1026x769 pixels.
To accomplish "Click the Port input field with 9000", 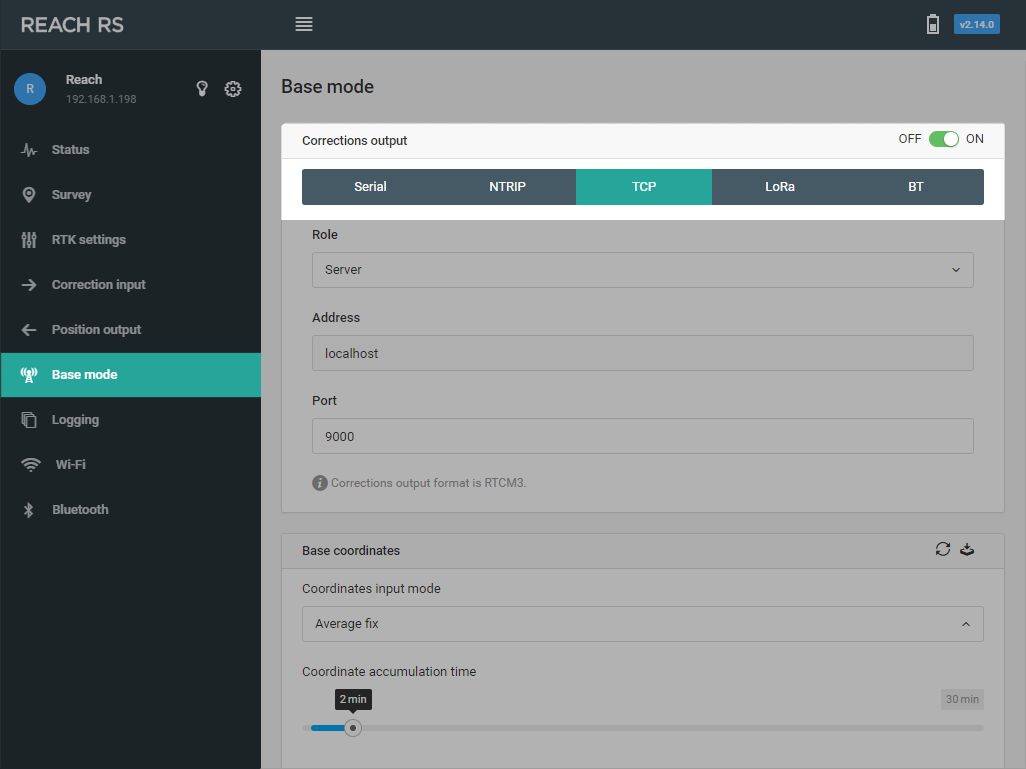I will point(643,436).
